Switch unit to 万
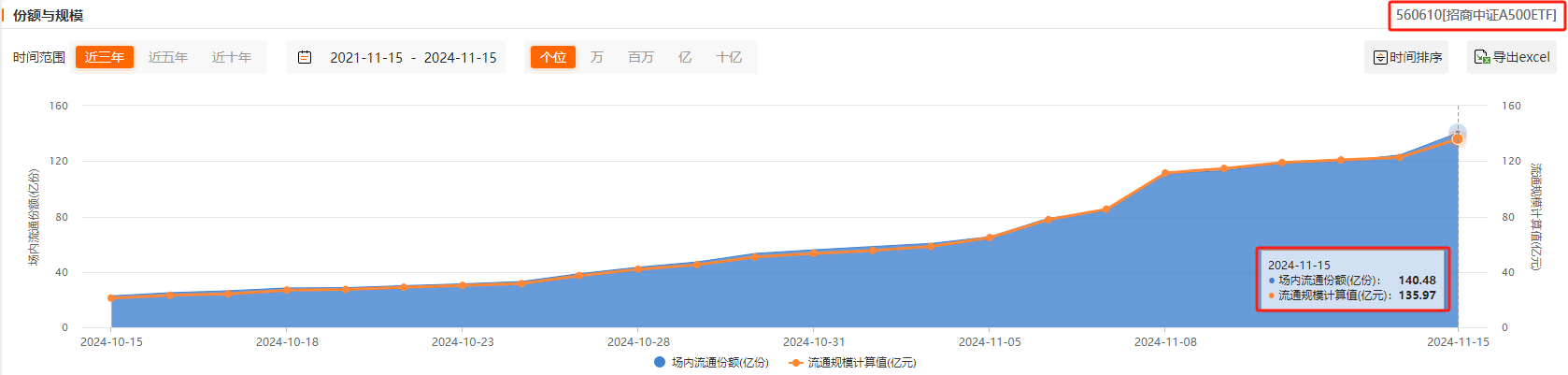Screen dimensions: 1568x375 [597, 57]
